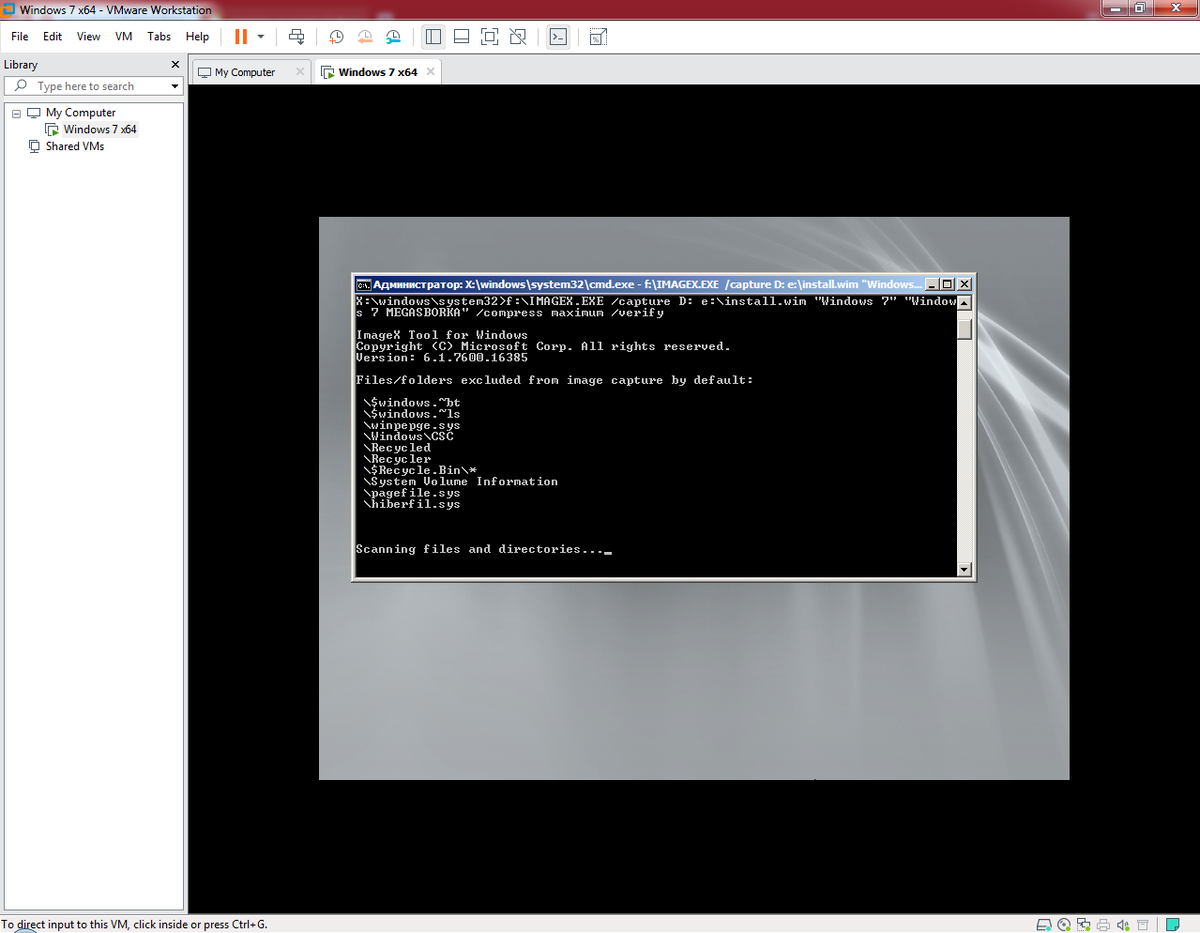
Task: Open the View menu
Action: (88, 36)
